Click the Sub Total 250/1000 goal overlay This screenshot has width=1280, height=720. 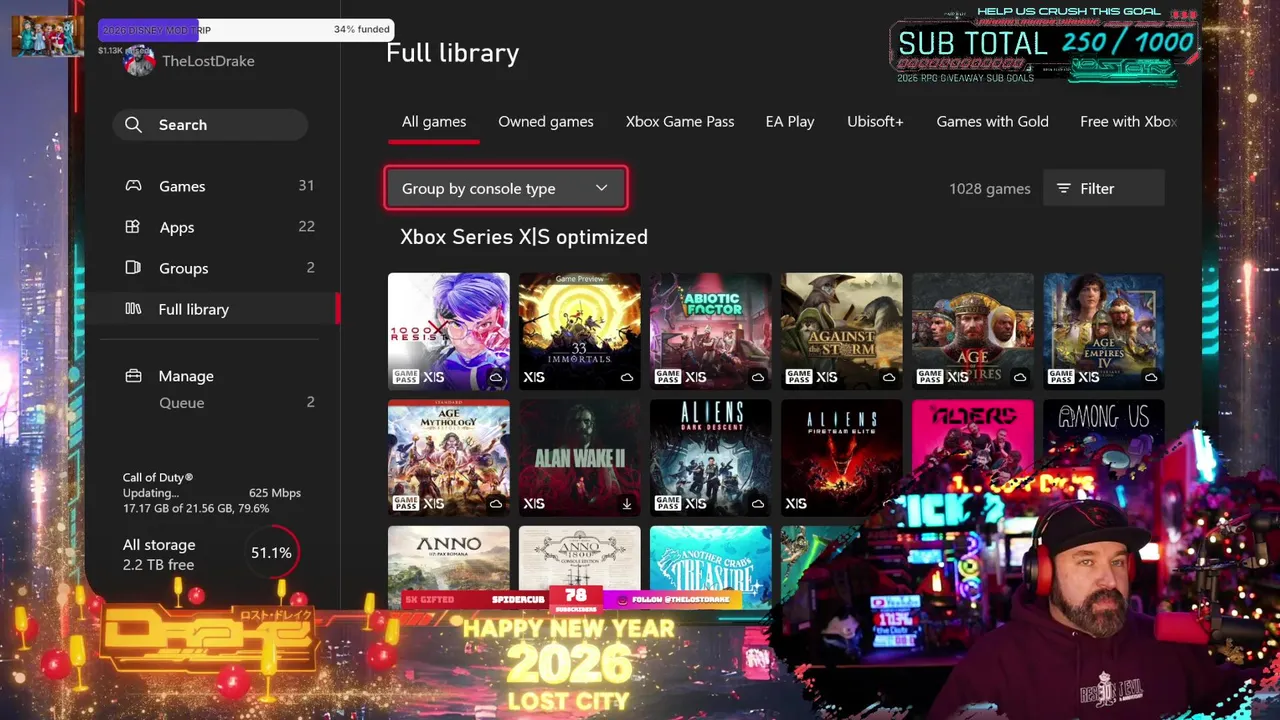coord(1044,45)
